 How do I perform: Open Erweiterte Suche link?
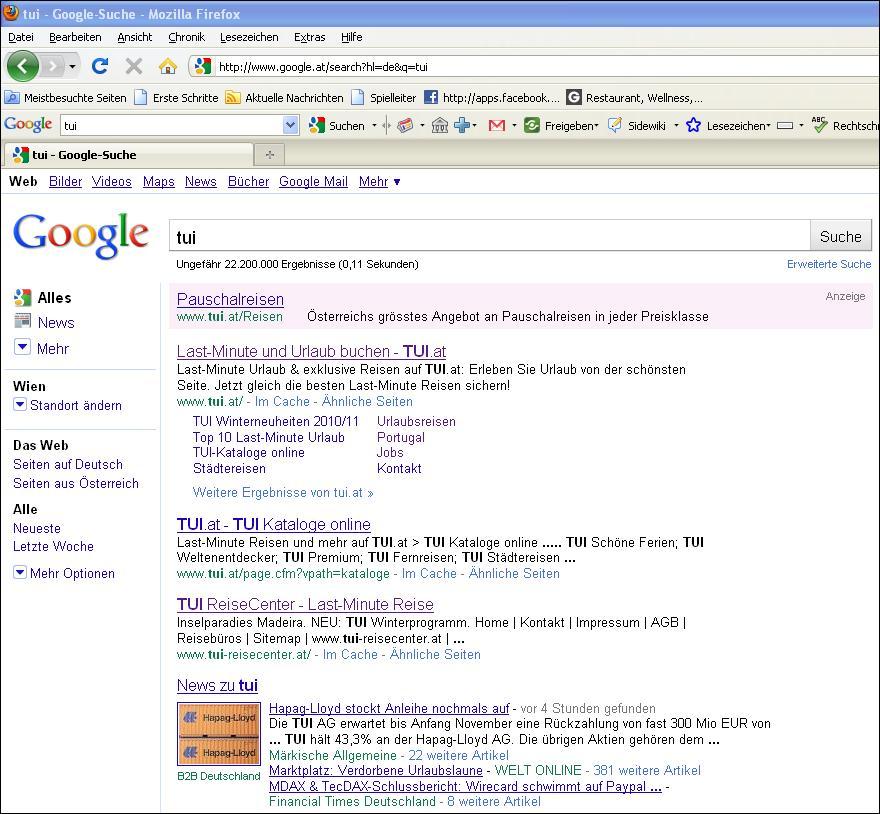click(829, 264)
